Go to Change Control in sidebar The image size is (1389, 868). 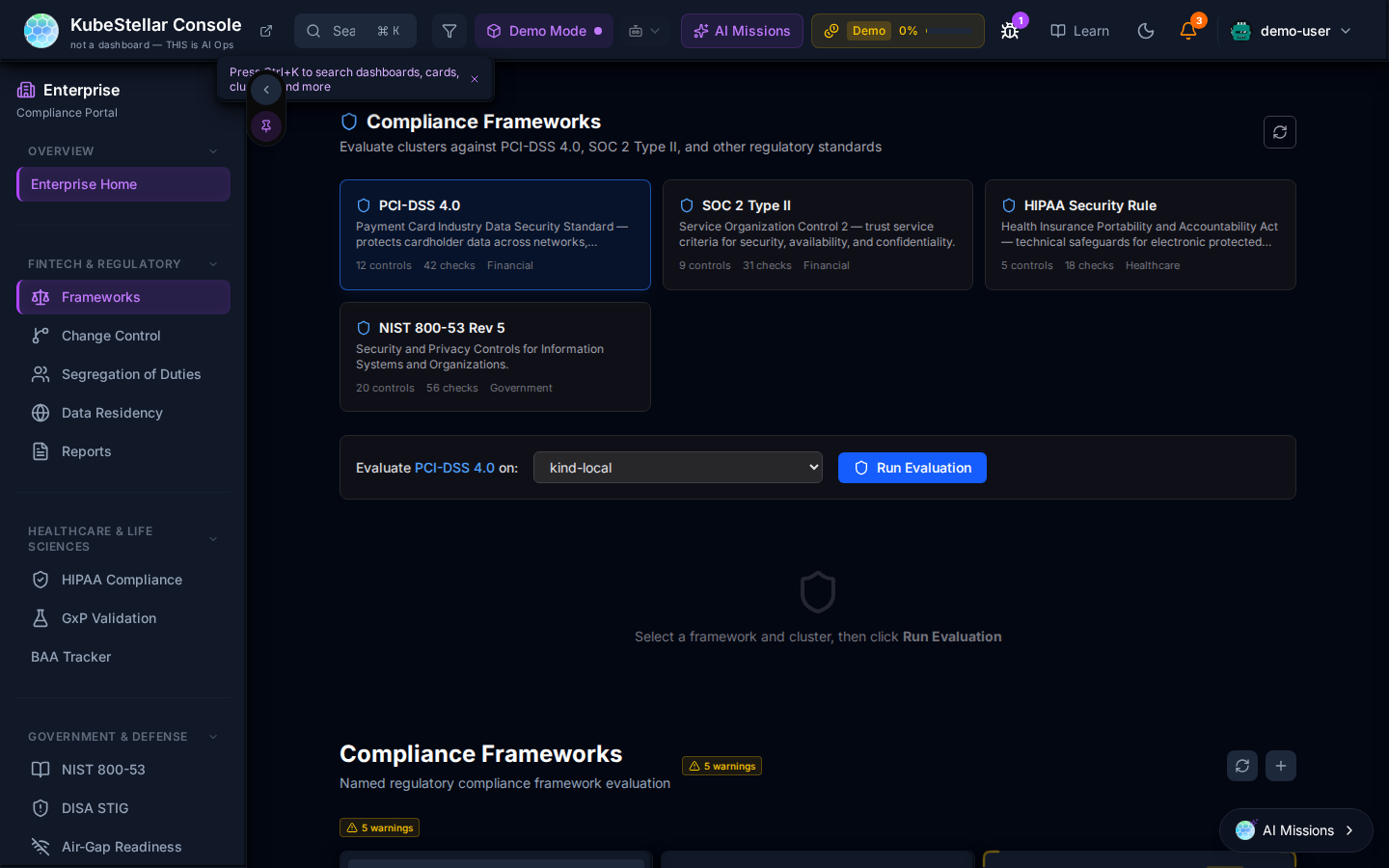[x=111, y=336]
